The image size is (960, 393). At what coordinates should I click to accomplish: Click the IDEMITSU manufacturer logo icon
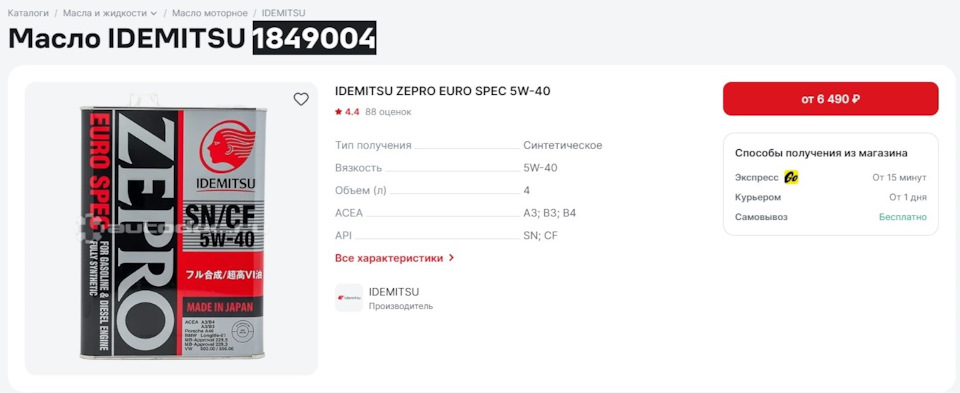[349, 298]
